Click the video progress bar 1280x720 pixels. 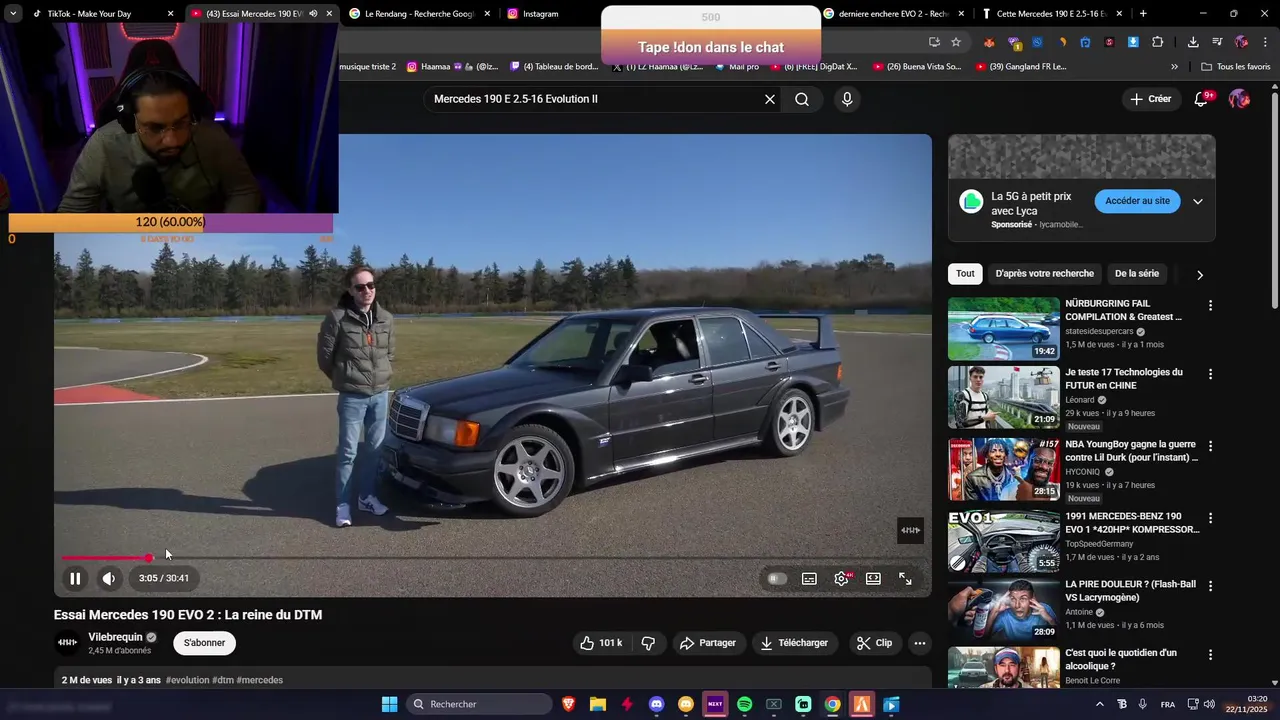(x=492, y=558)
